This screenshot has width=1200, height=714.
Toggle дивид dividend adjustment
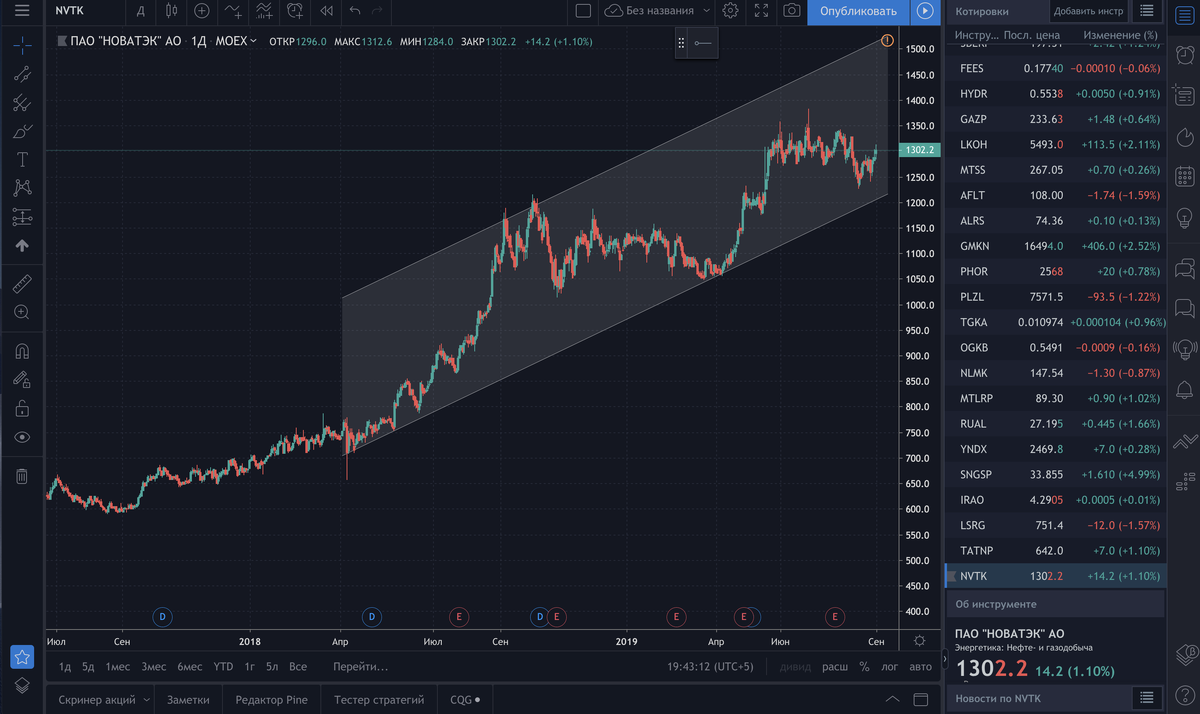795,666
